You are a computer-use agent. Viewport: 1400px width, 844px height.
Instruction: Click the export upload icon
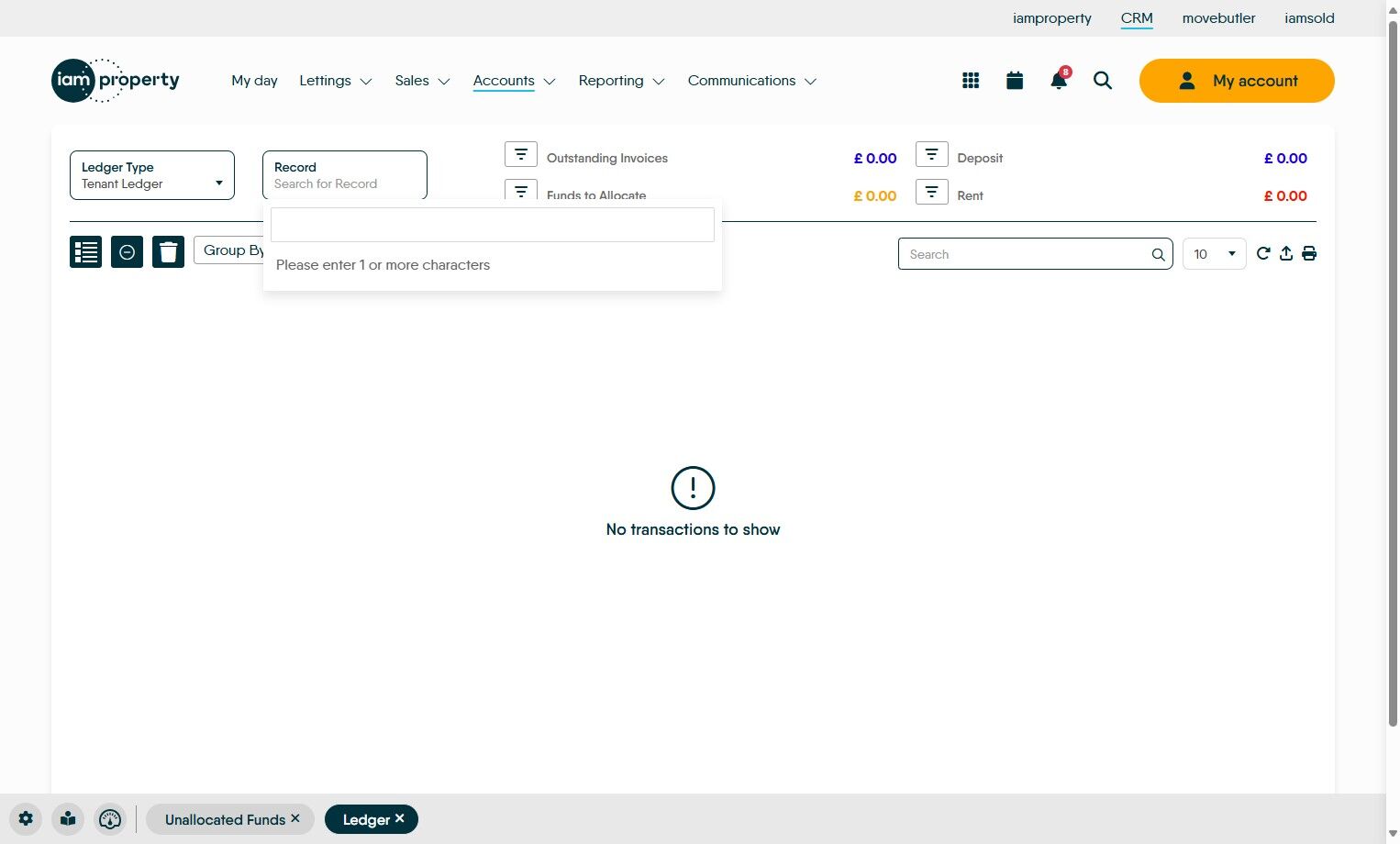pos(1286,253)
